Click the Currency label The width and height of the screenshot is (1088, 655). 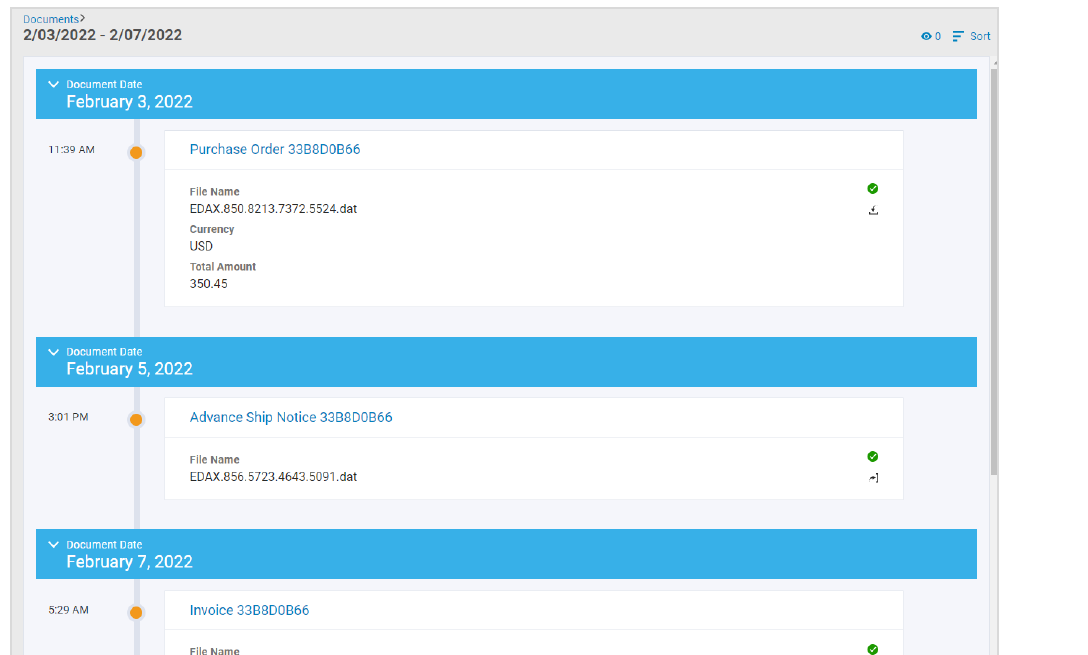(212, 229)
